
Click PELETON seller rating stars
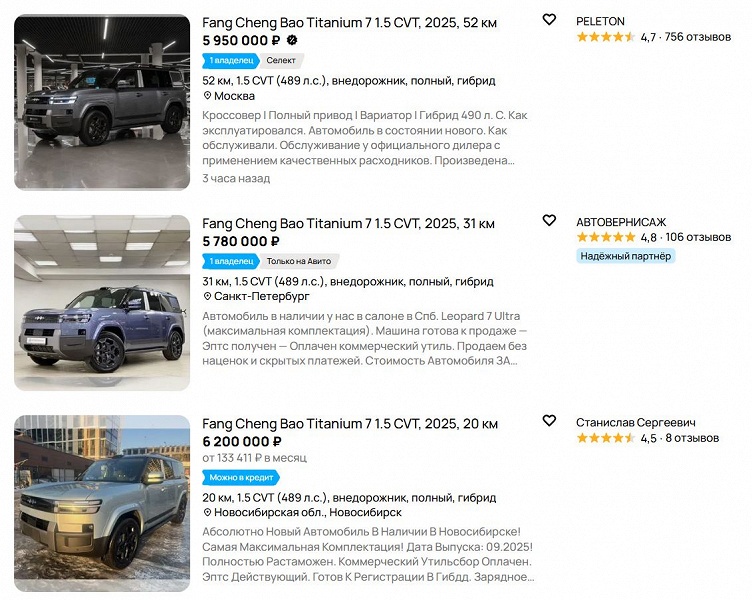pos(605,37)
